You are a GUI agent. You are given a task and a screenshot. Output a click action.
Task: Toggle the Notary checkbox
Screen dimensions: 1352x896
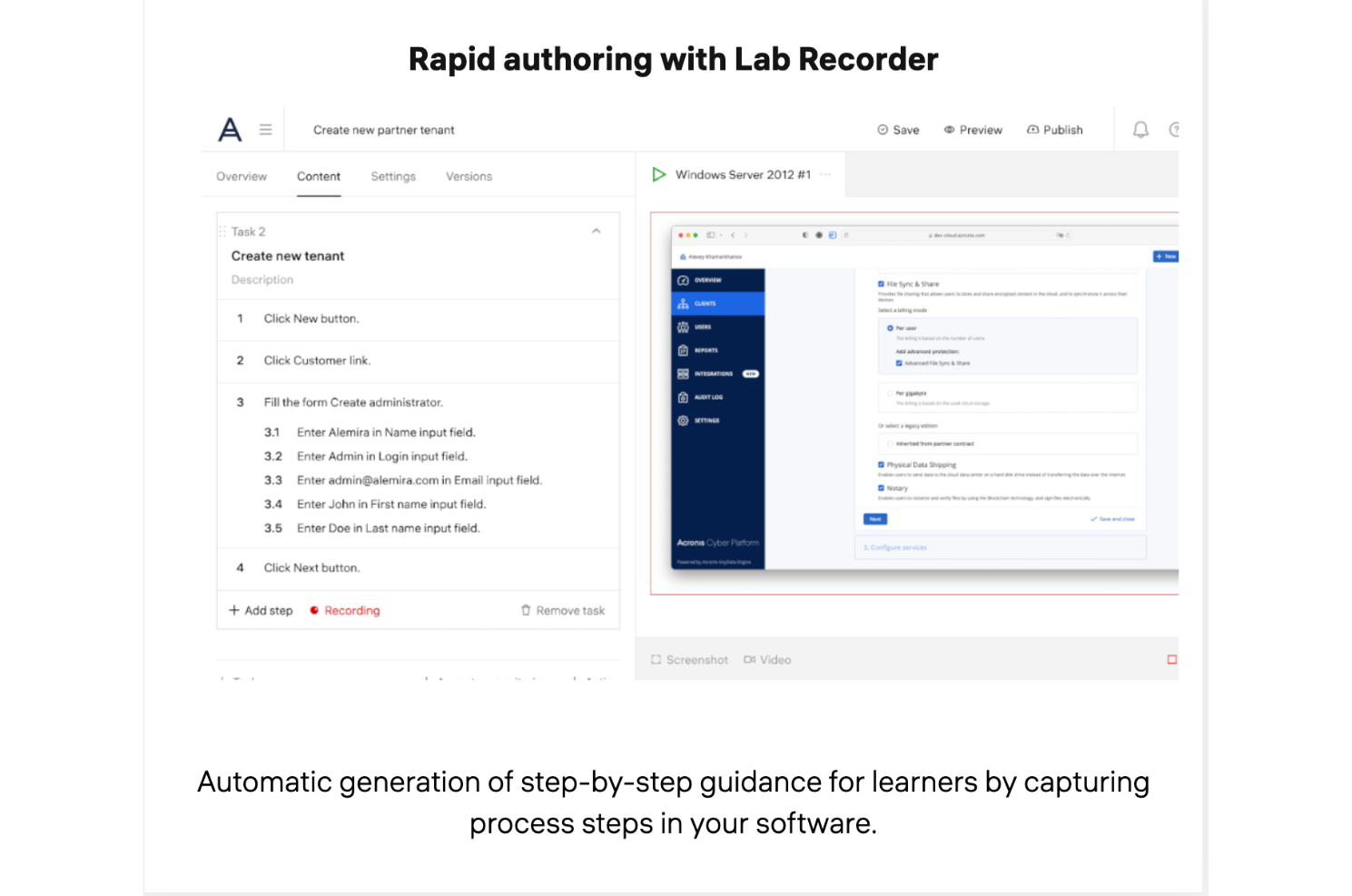[881, 488]
